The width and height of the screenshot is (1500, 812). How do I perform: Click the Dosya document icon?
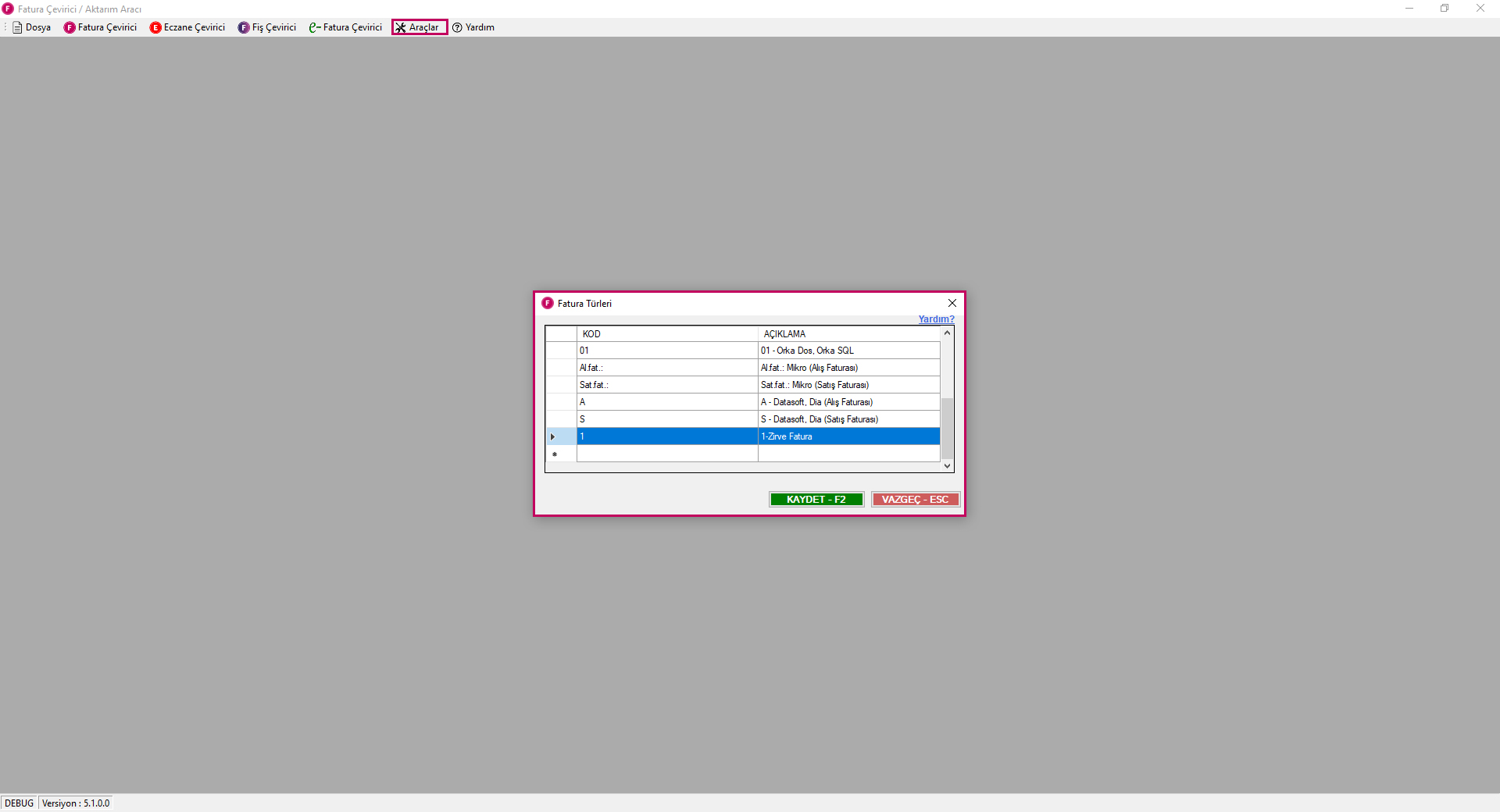click(x=17, y=27)
